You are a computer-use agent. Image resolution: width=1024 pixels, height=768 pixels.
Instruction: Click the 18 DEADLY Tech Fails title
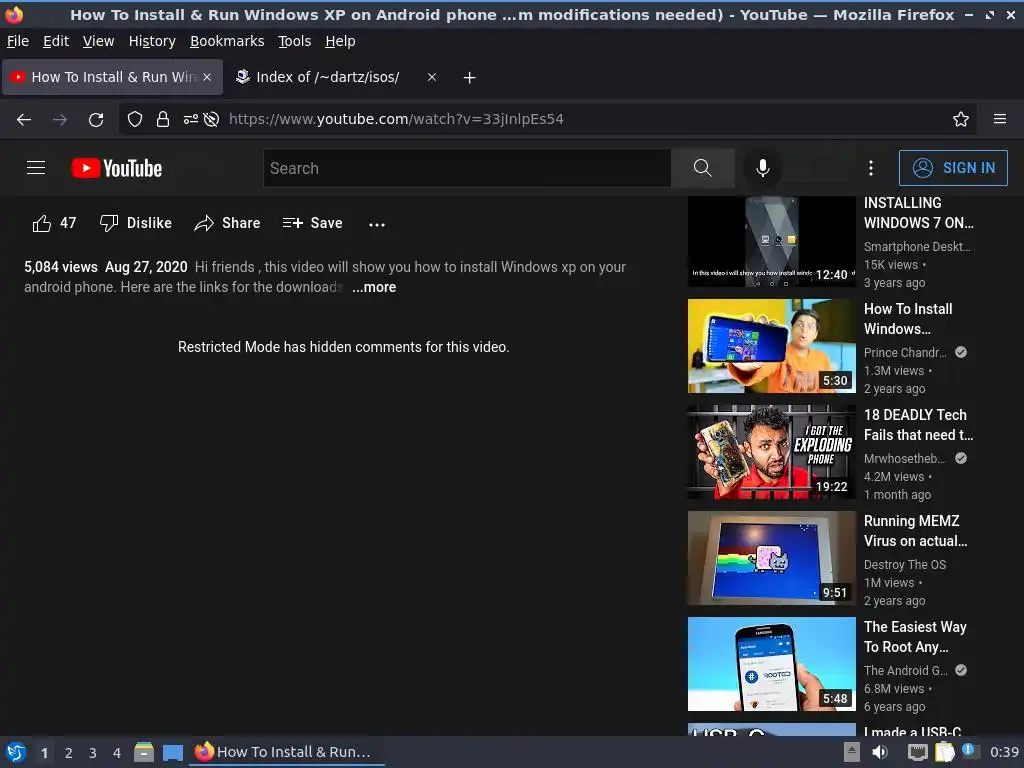pyautogui.click(x=918, y=425)
